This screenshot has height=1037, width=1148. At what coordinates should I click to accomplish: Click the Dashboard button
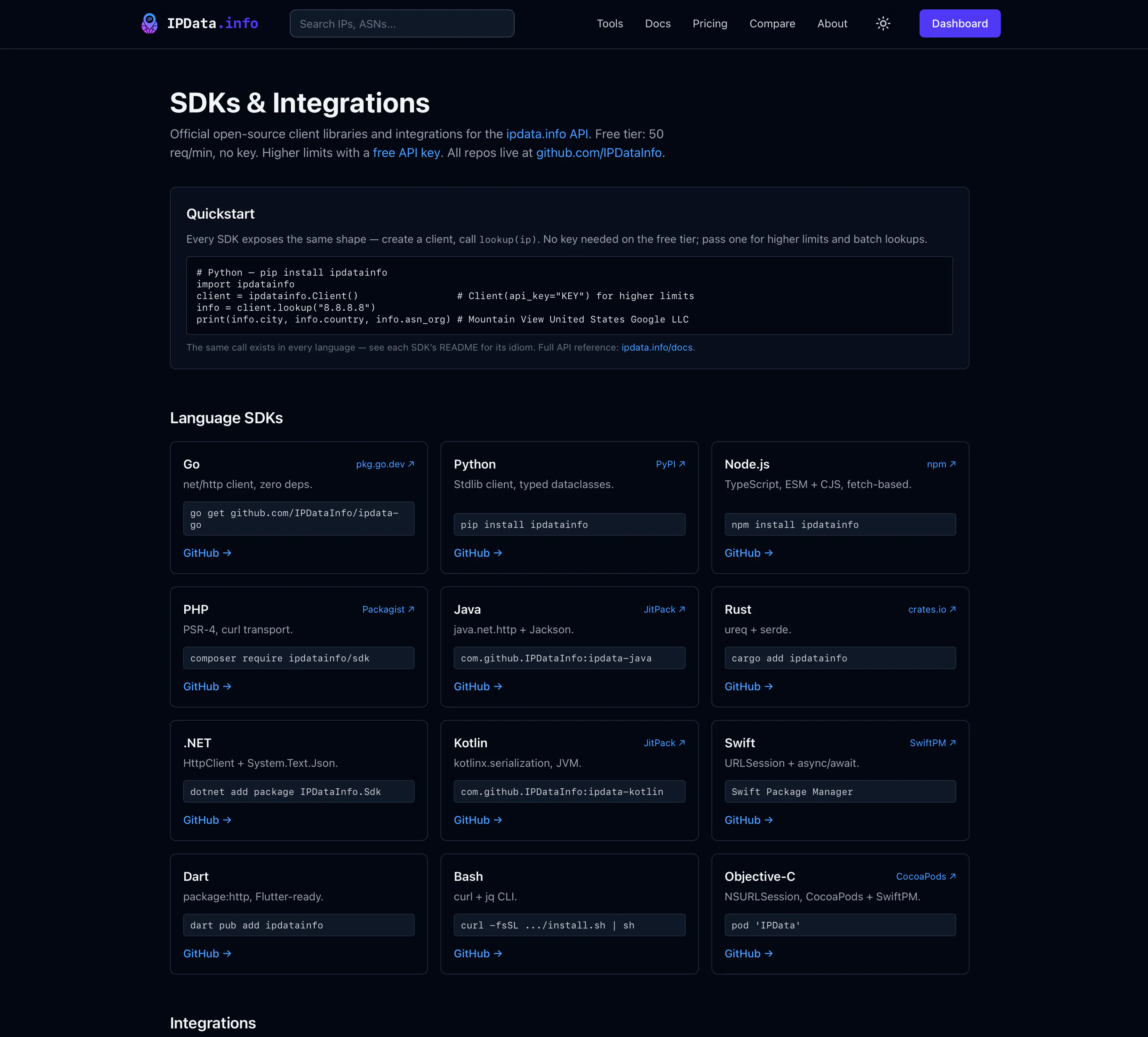tap(959, 23)
